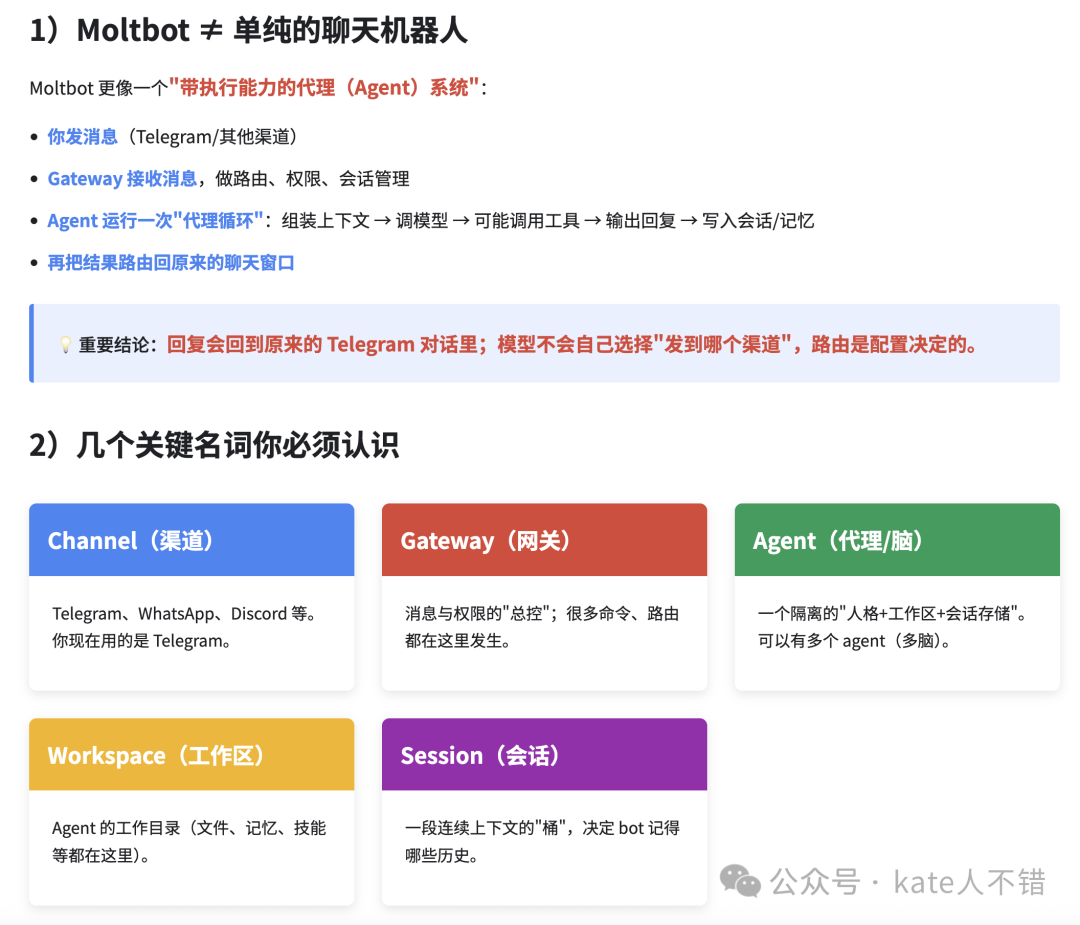Viewport: 1080px width, 925px height.
Task: Click the '公众号 · kate人不错' watermark text
Action: [907, 882]
